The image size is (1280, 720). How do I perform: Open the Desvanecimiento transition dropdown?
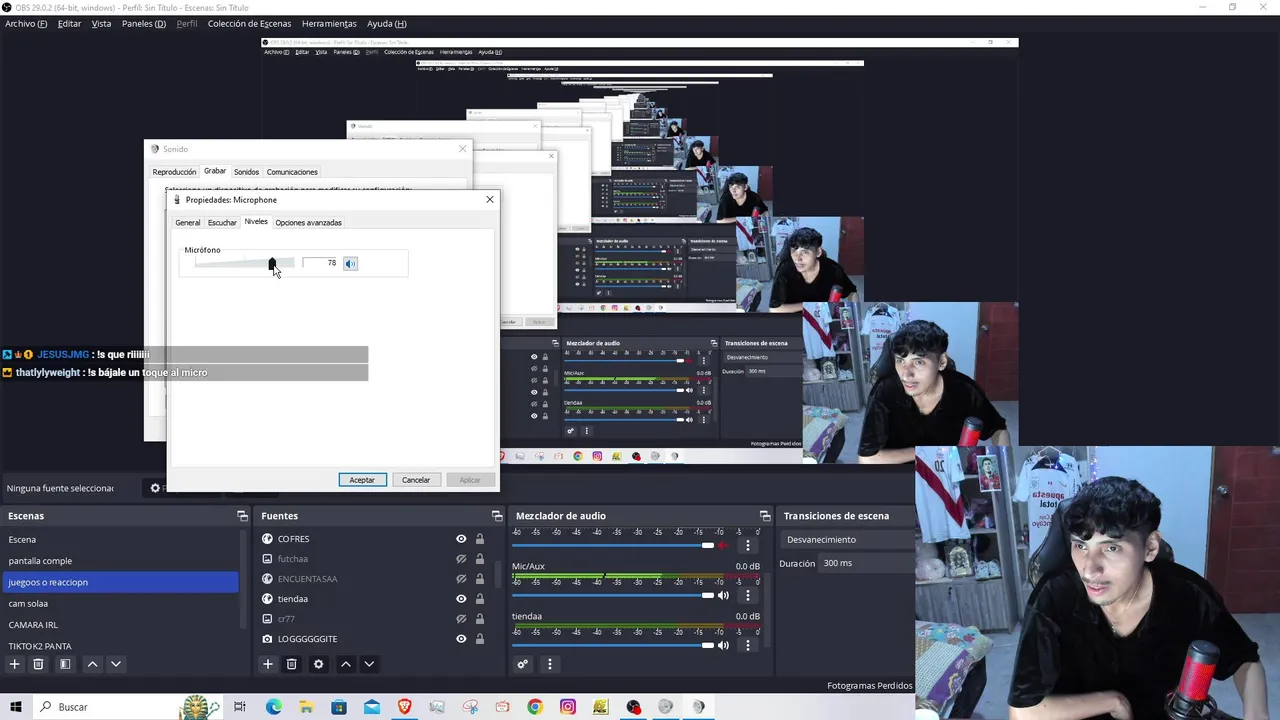(846, 539)
